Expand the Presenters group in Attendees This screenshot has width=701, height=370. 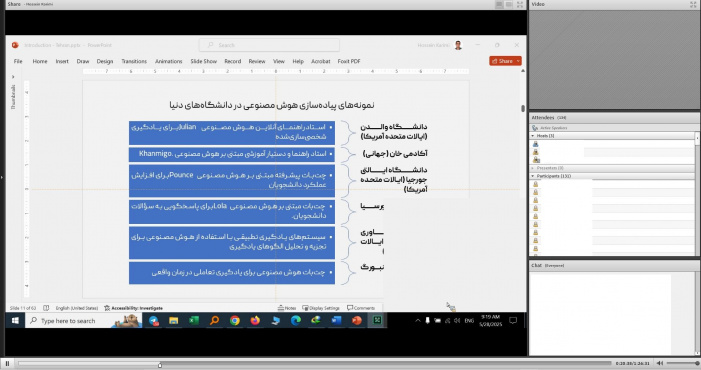[532, 168]
